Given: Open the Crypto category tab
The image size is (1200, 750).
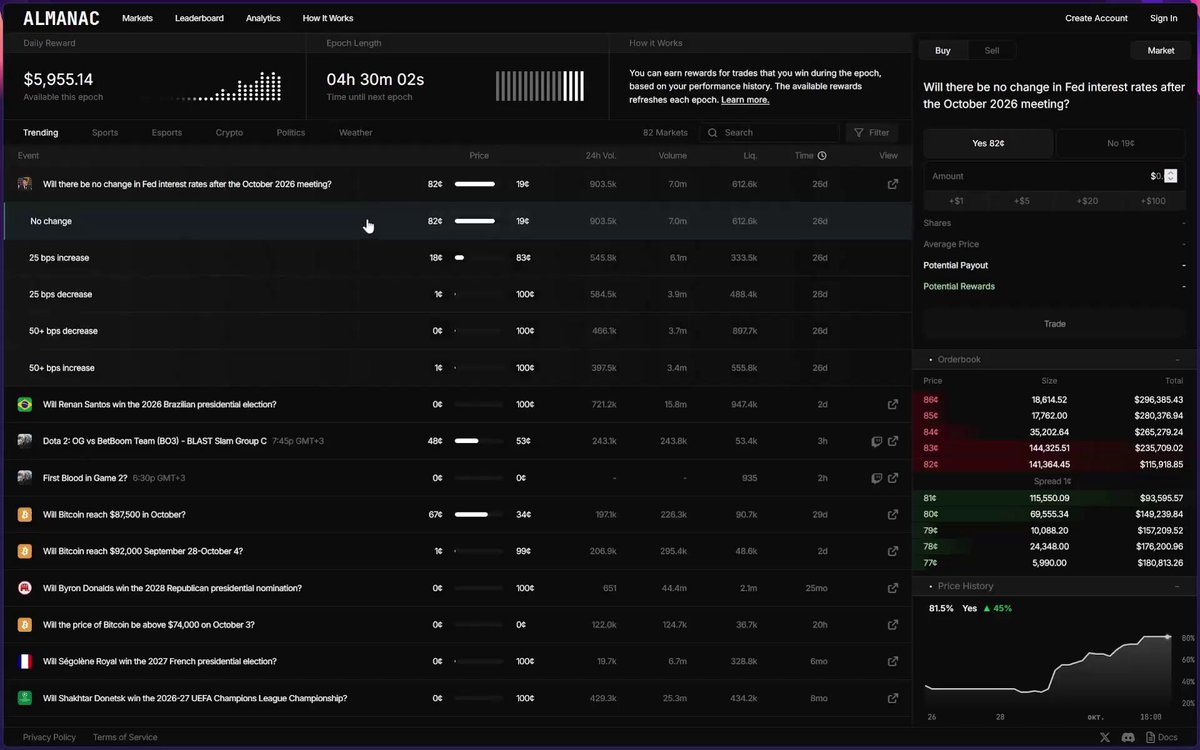Looking at the screenshot, I should coord(229,132).
